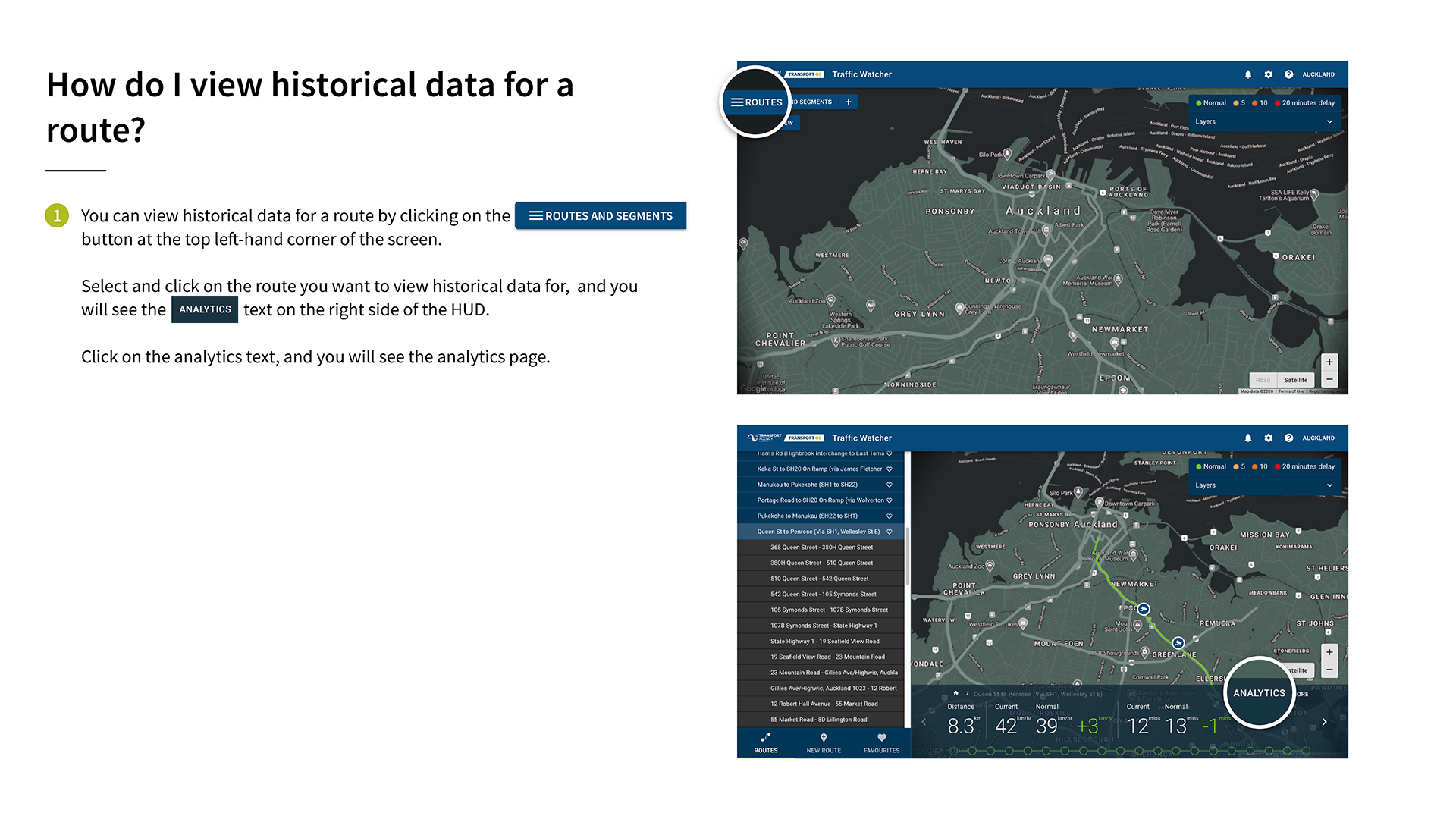The height and width of the screenshot is (819, 1456).
Task: Click ROUTES AND SEGMENTS button in instructions text
Action: coord(601,216)
